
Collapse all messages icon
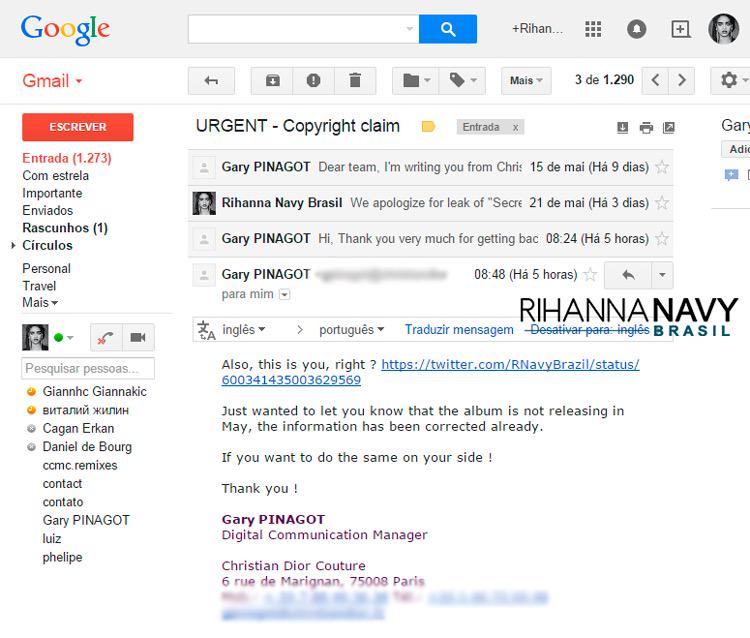coord(622,128)
